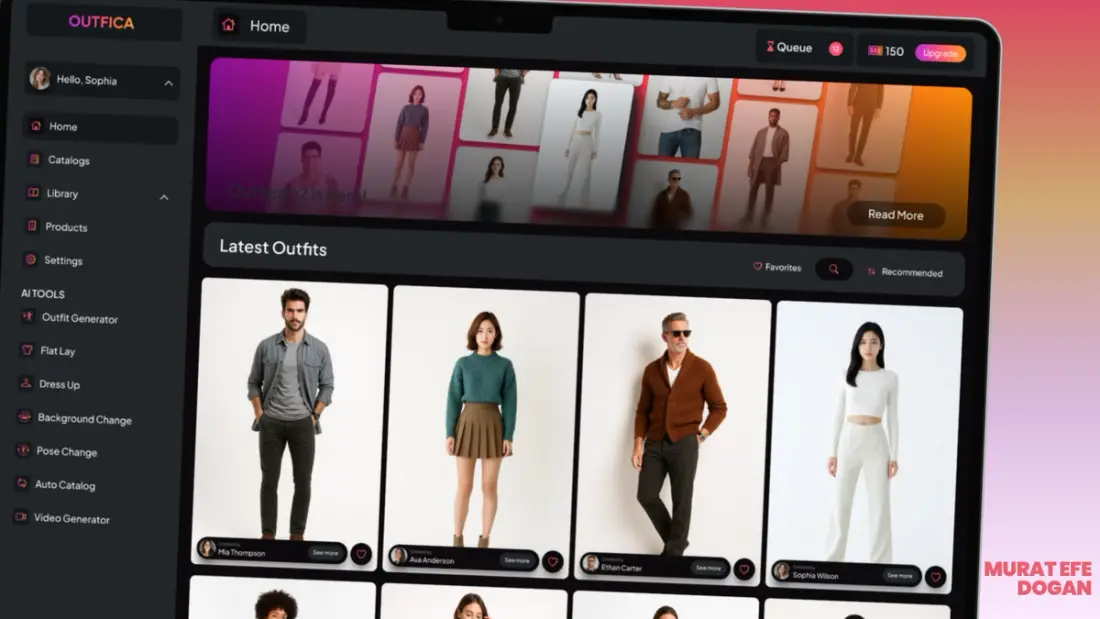
Task: Click the Upgrade button
Action: (x=940, y=53)
